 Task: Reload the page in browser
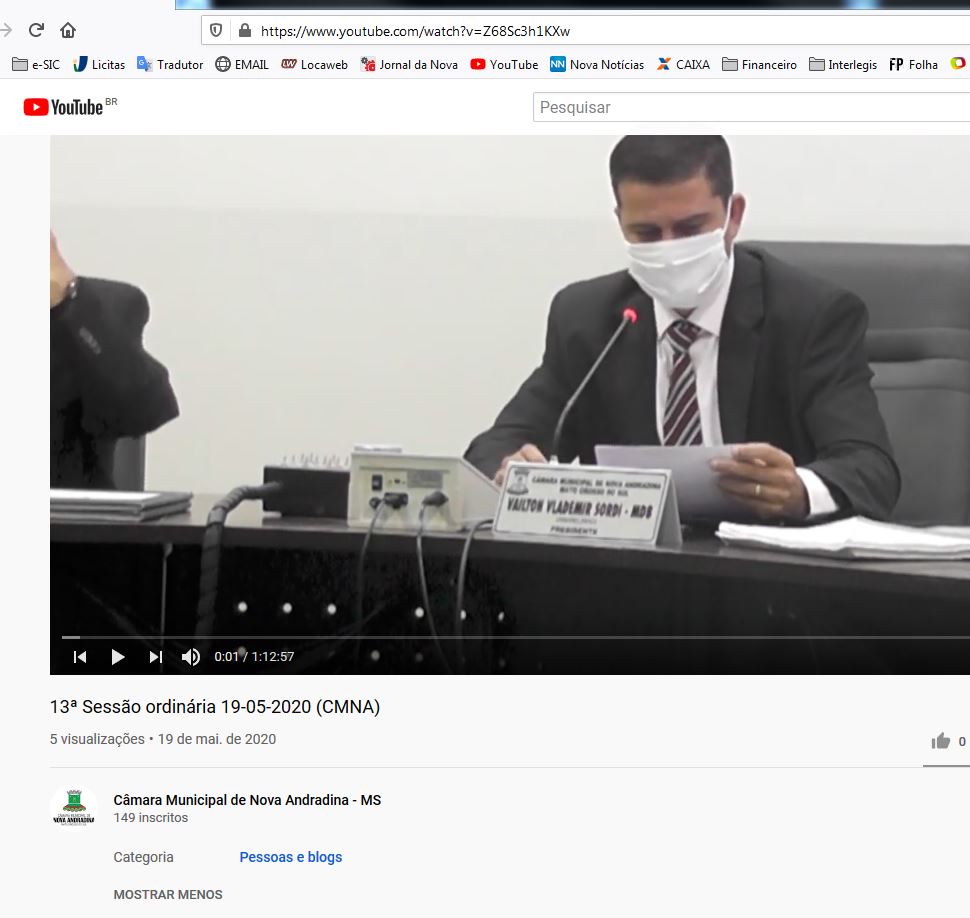(36, 30)
